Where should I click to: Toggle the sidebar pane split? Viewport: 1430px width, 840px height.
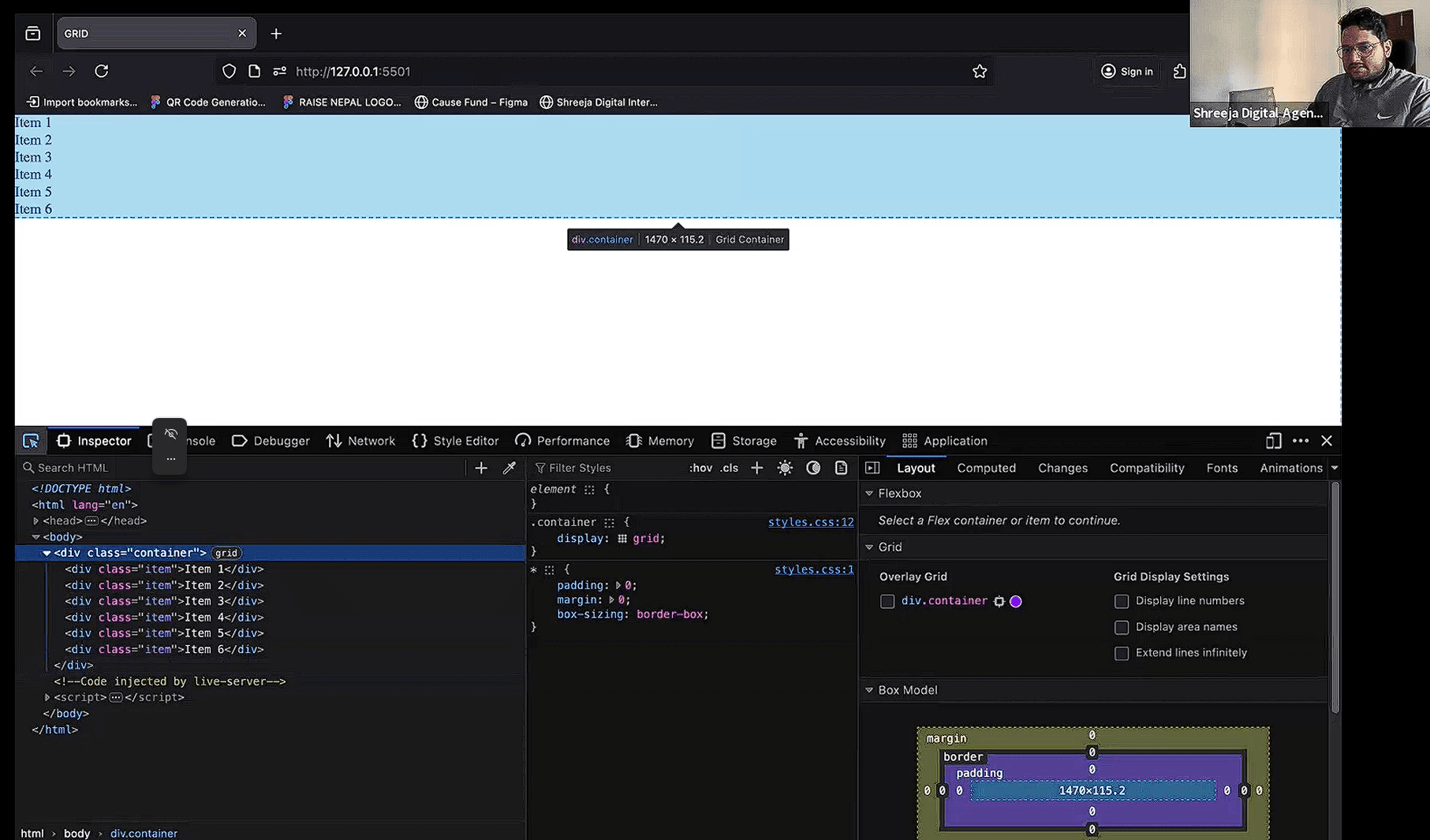coord(872,468)
